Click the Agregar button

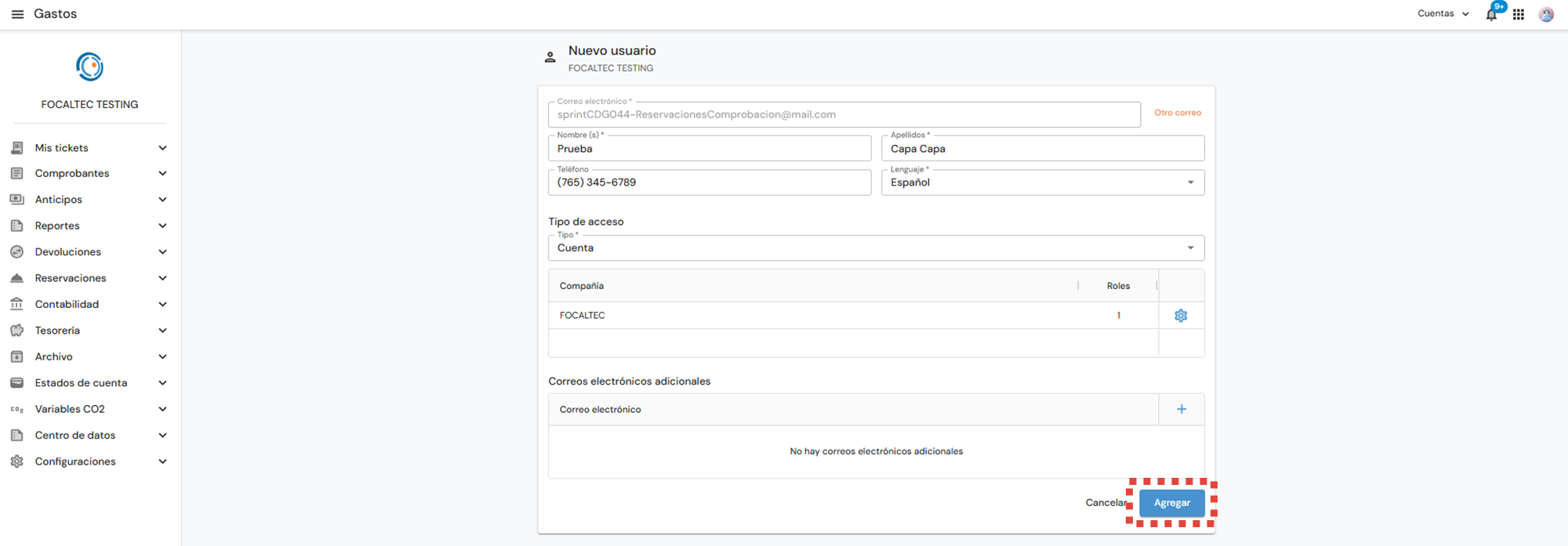click(x=1172, y=503)
